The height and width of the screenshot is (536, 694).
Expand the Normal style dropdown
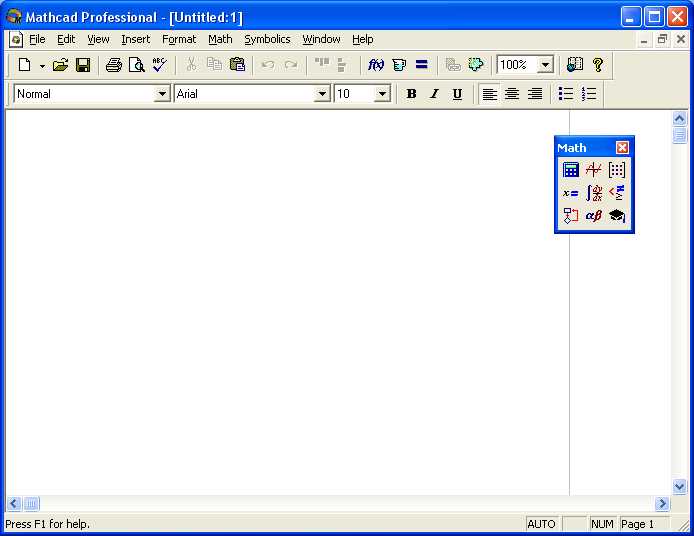tap(162, 94)
